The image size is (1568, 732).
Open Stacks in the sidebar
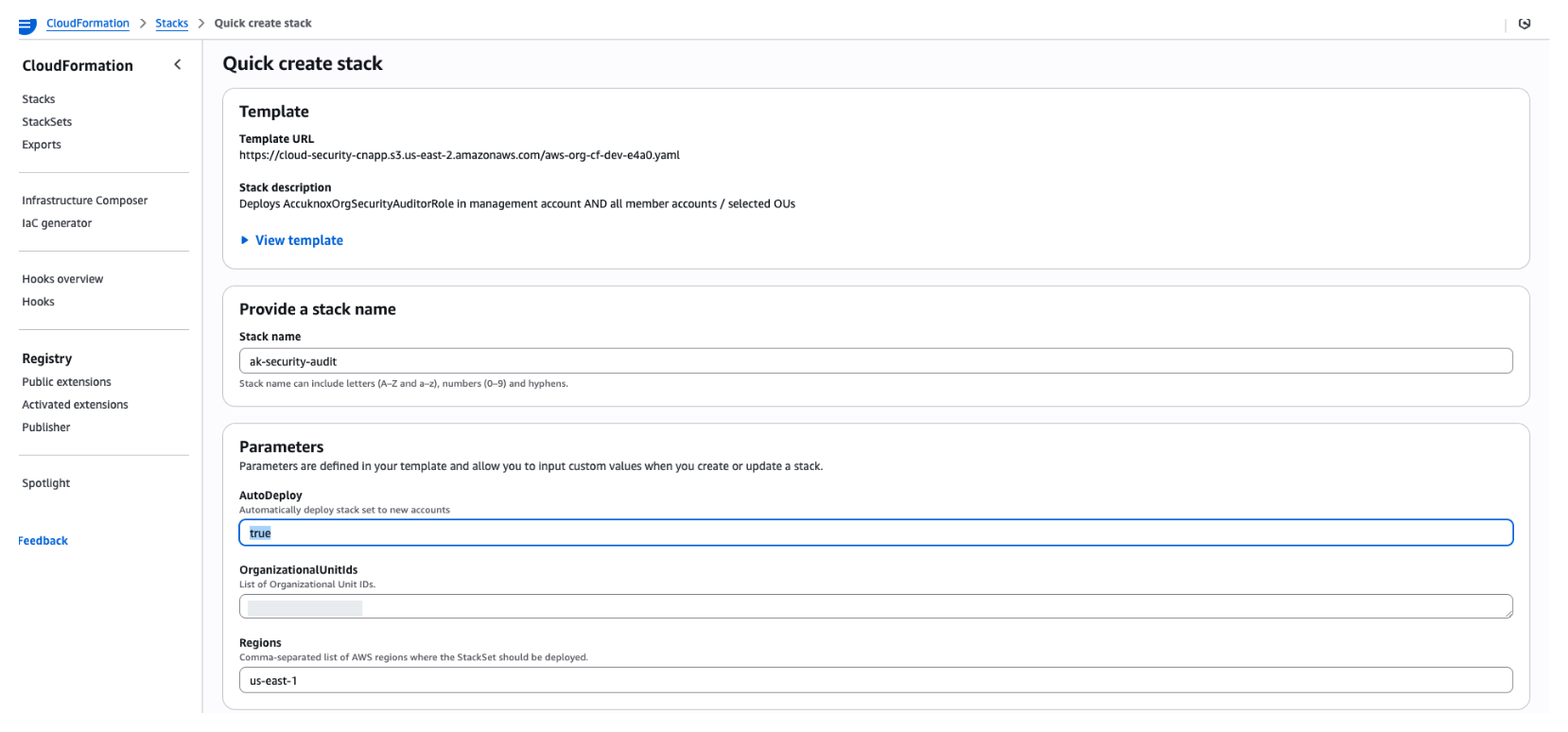pos(39,99)
